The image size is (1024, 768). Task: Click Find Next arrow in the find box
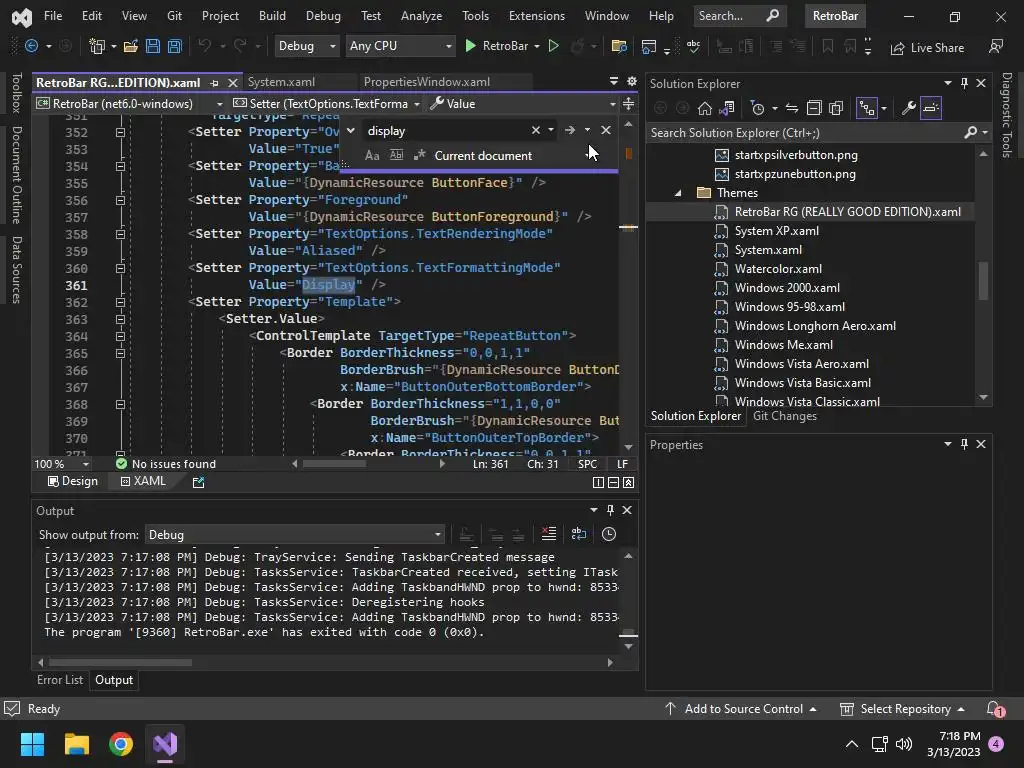pos(569,130)
